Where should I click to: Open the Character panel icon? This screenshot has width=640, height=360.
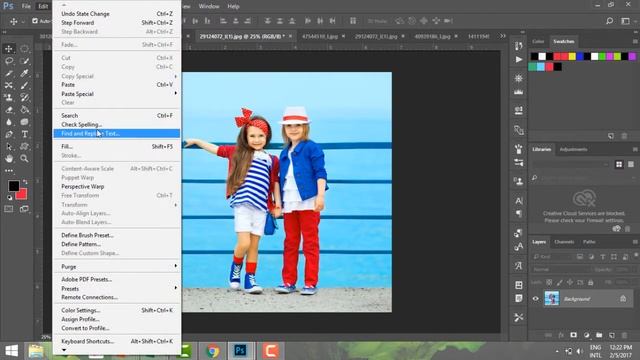point(518,201)
